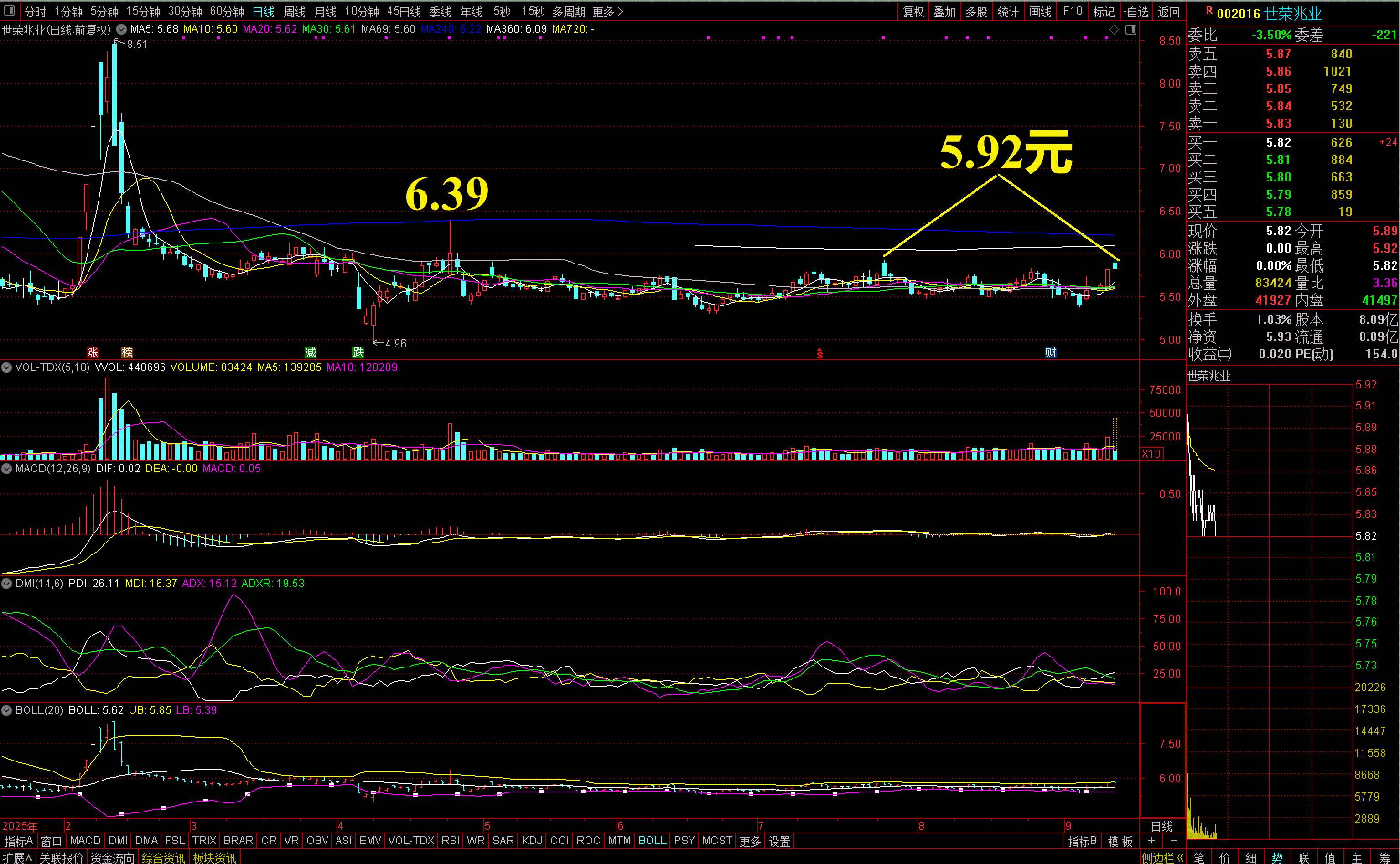Screen dimensions: 1400x864
Task: Switch bottom indicator to KDJ
Action: pyautogui.click(x=532, y=841)
